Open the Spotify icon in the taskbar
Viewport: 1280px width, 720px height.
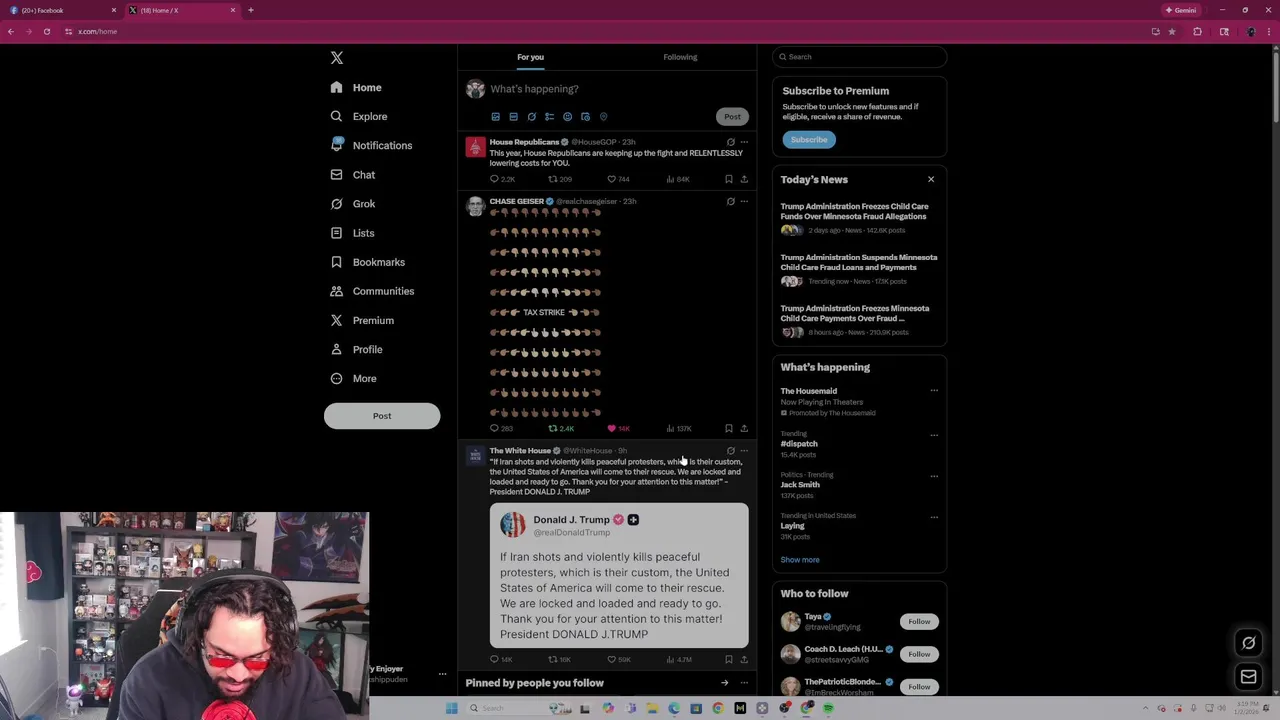828,708
